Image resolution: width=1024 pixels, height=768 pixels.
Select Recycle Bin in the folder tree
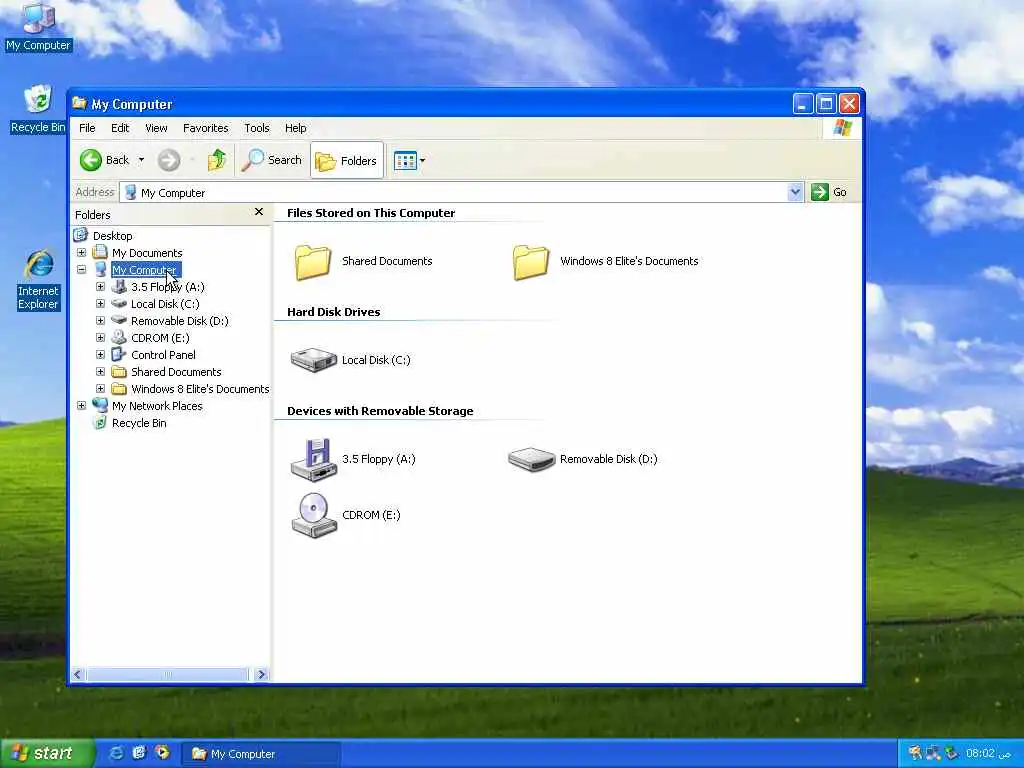138,423
